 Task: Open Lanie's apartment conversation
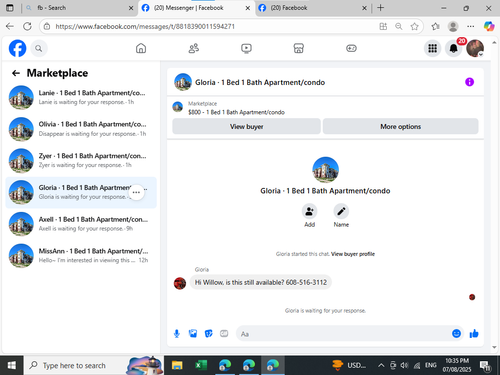(81, 97)
